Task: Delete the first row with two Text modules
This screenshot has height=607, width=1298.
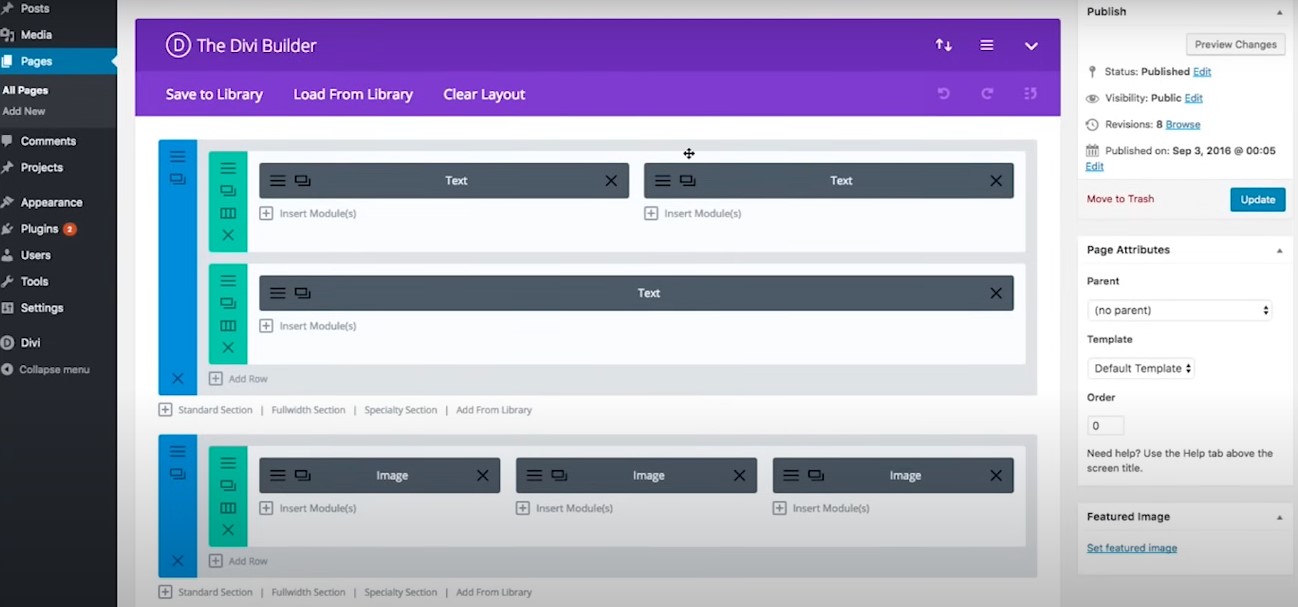Action: click(228, 235)
